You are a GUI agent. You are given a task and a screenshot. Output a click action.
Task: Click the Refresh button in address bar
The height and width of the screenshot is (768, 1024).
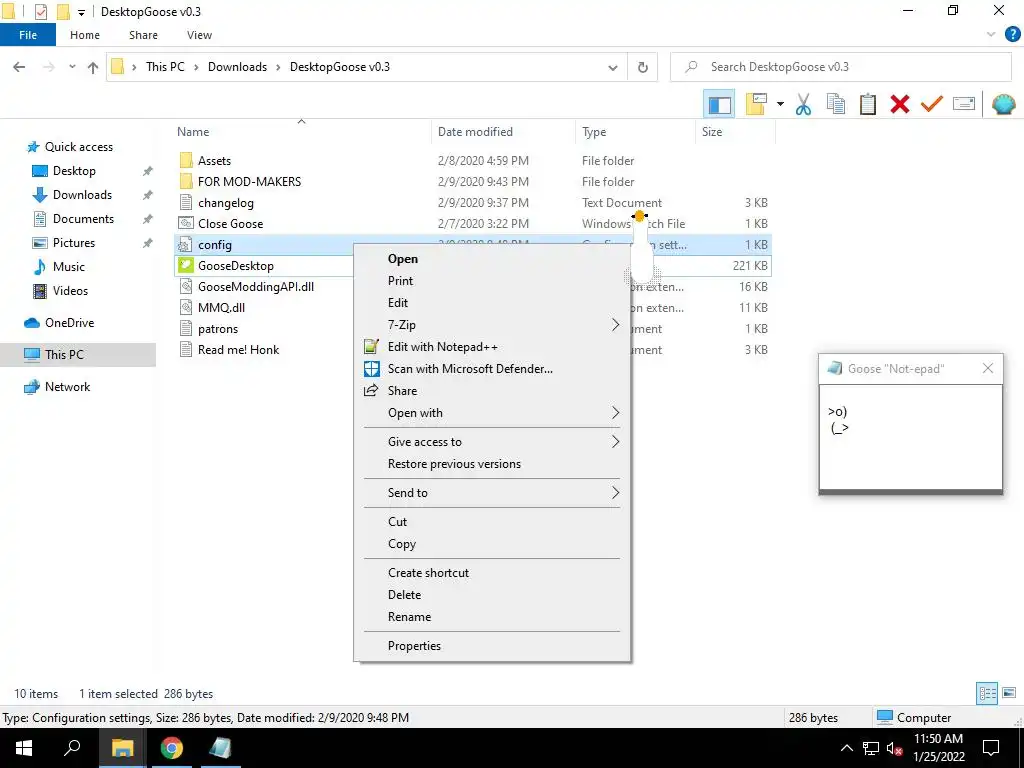[643, 67]
